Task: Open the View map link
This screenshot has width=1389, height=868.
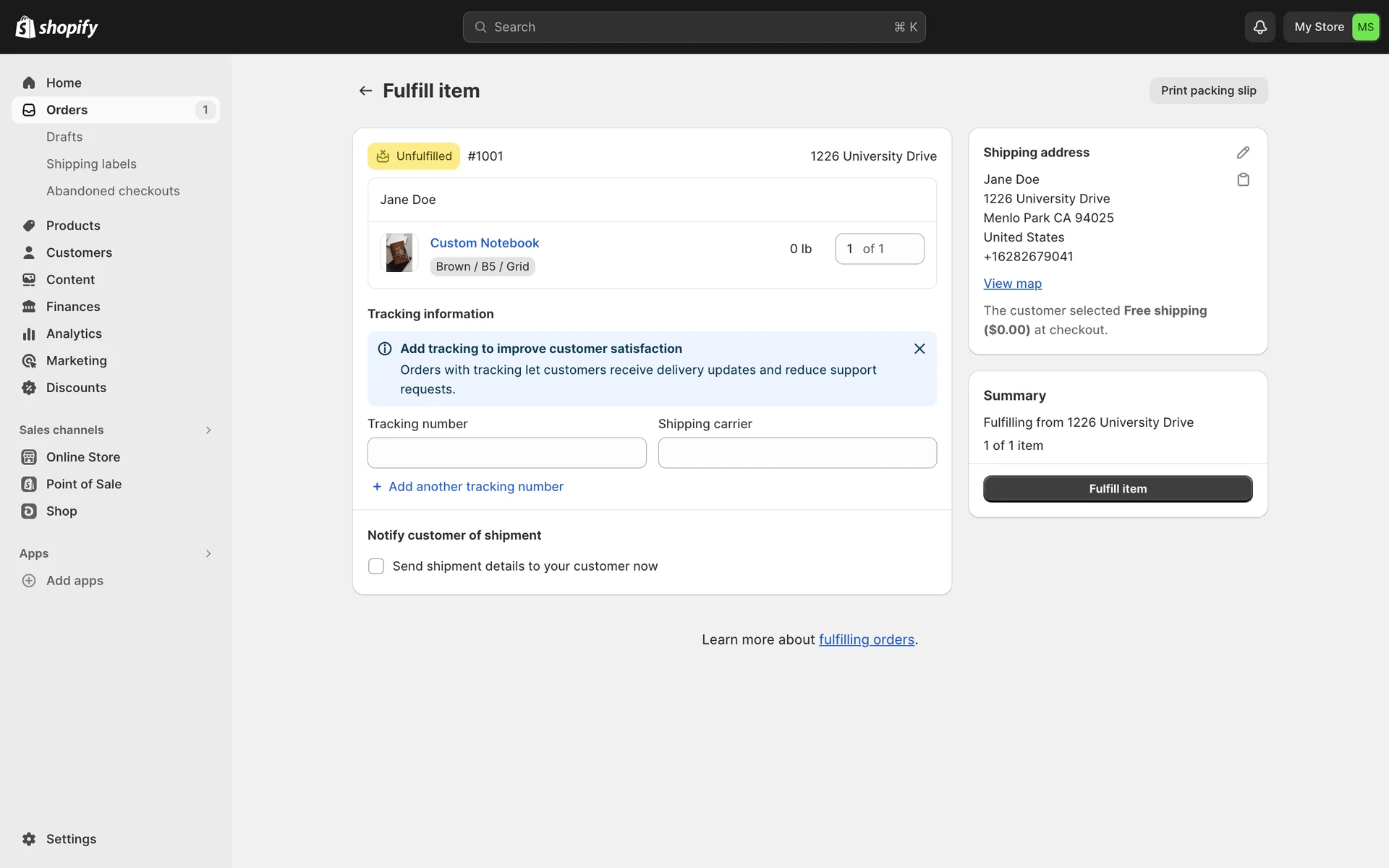Action: click(1012, 284)
